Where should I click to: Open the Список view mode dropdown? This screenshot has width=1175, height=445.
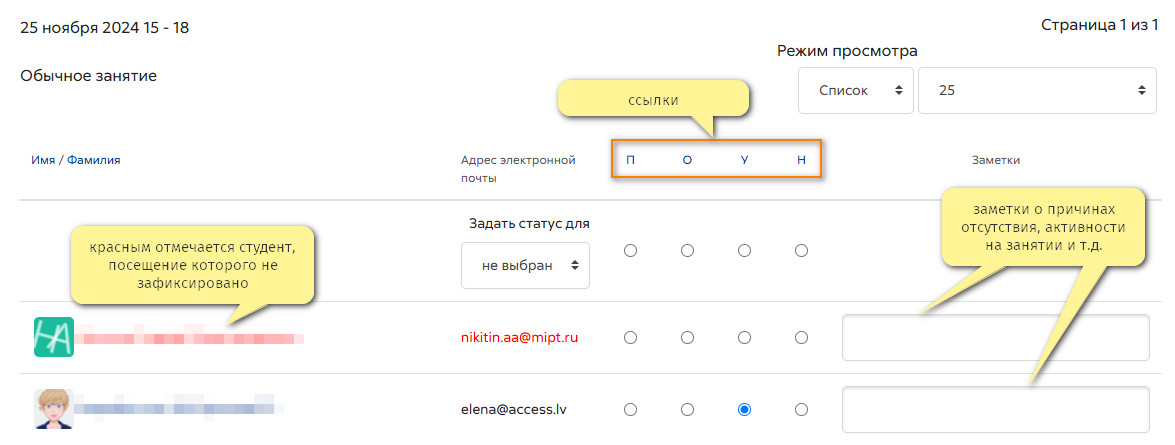tap(856, 91)
